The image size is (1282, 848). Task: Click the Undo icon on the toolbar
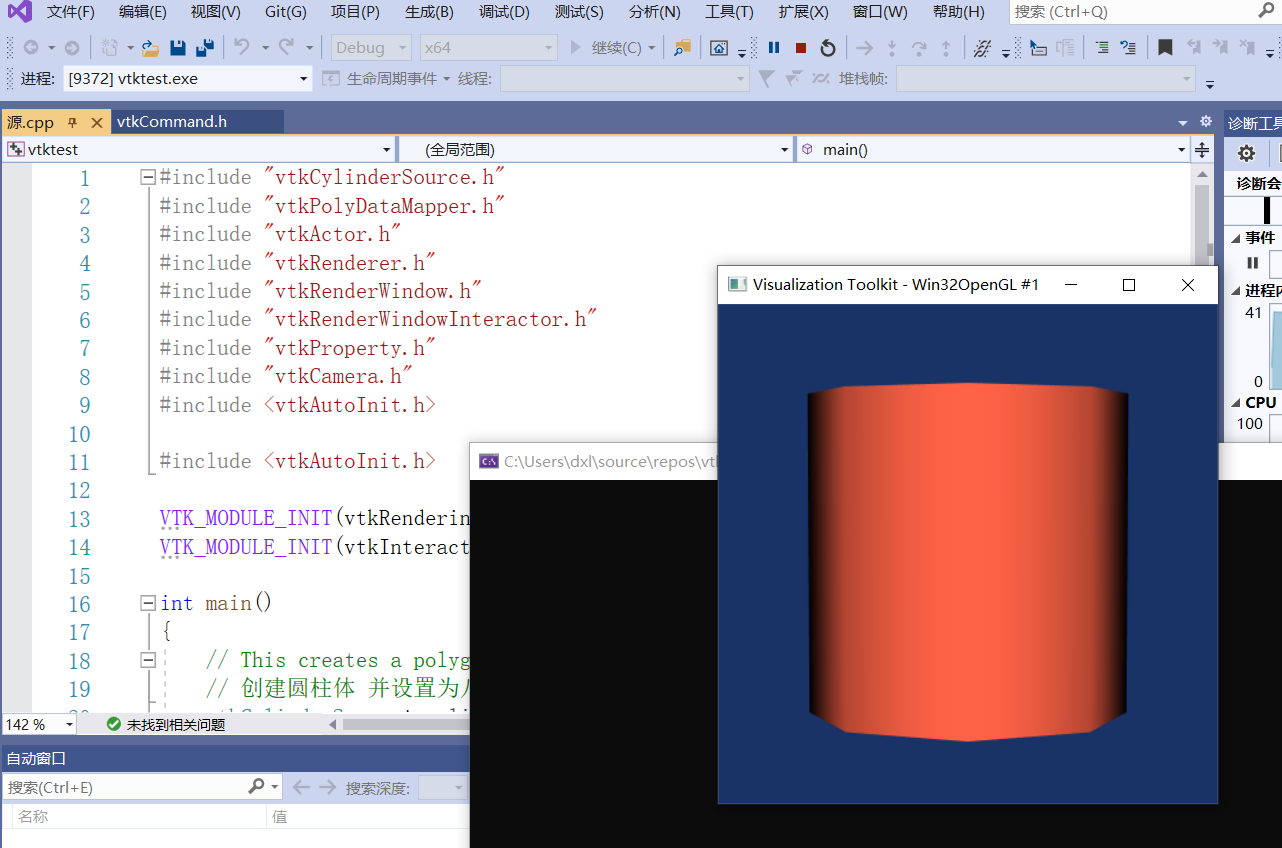click(x=240, y=47)
